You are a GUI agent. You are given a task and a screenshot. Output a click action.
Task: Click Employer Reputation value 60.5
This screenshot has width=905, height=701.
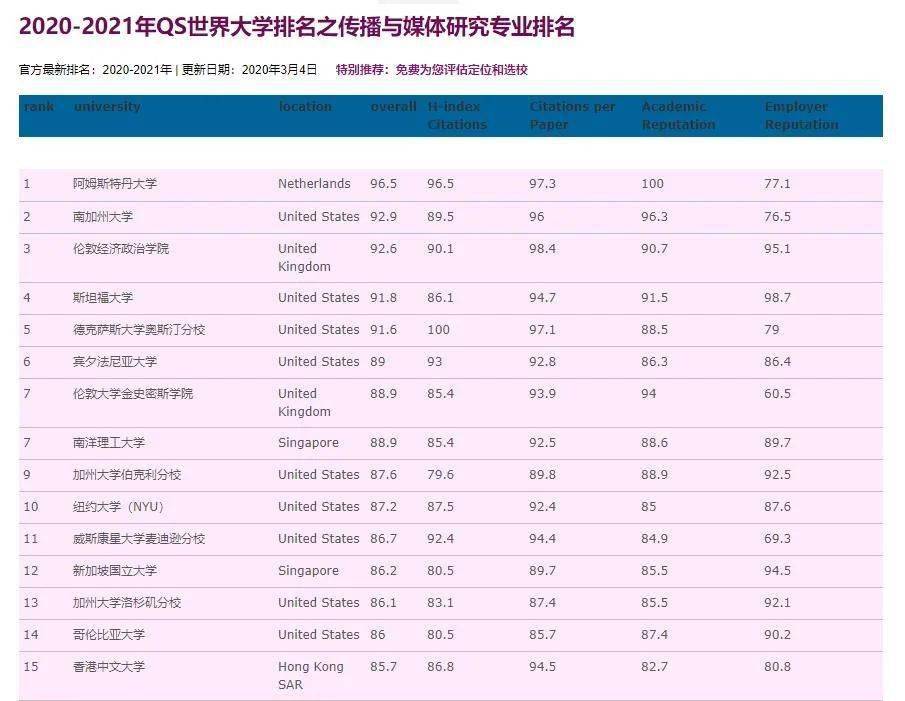[777, 393]
